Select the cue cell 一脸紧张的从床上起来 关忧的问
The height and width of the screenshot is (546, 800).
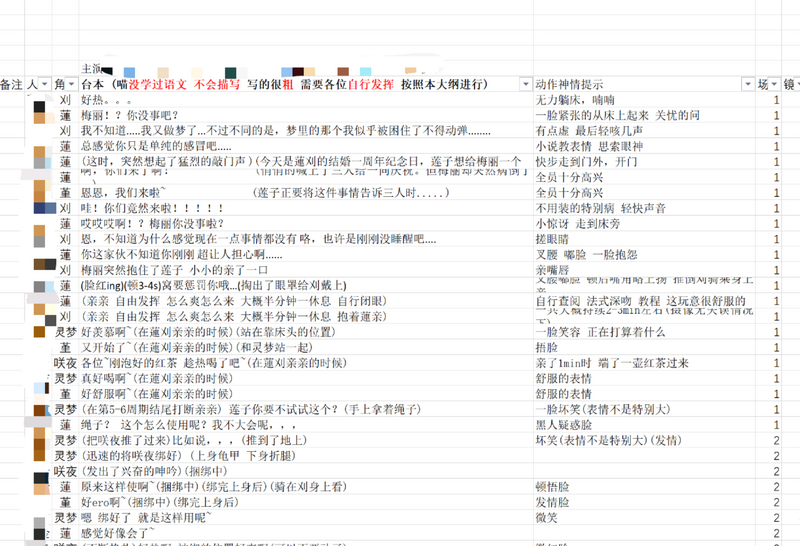point(644,115)
